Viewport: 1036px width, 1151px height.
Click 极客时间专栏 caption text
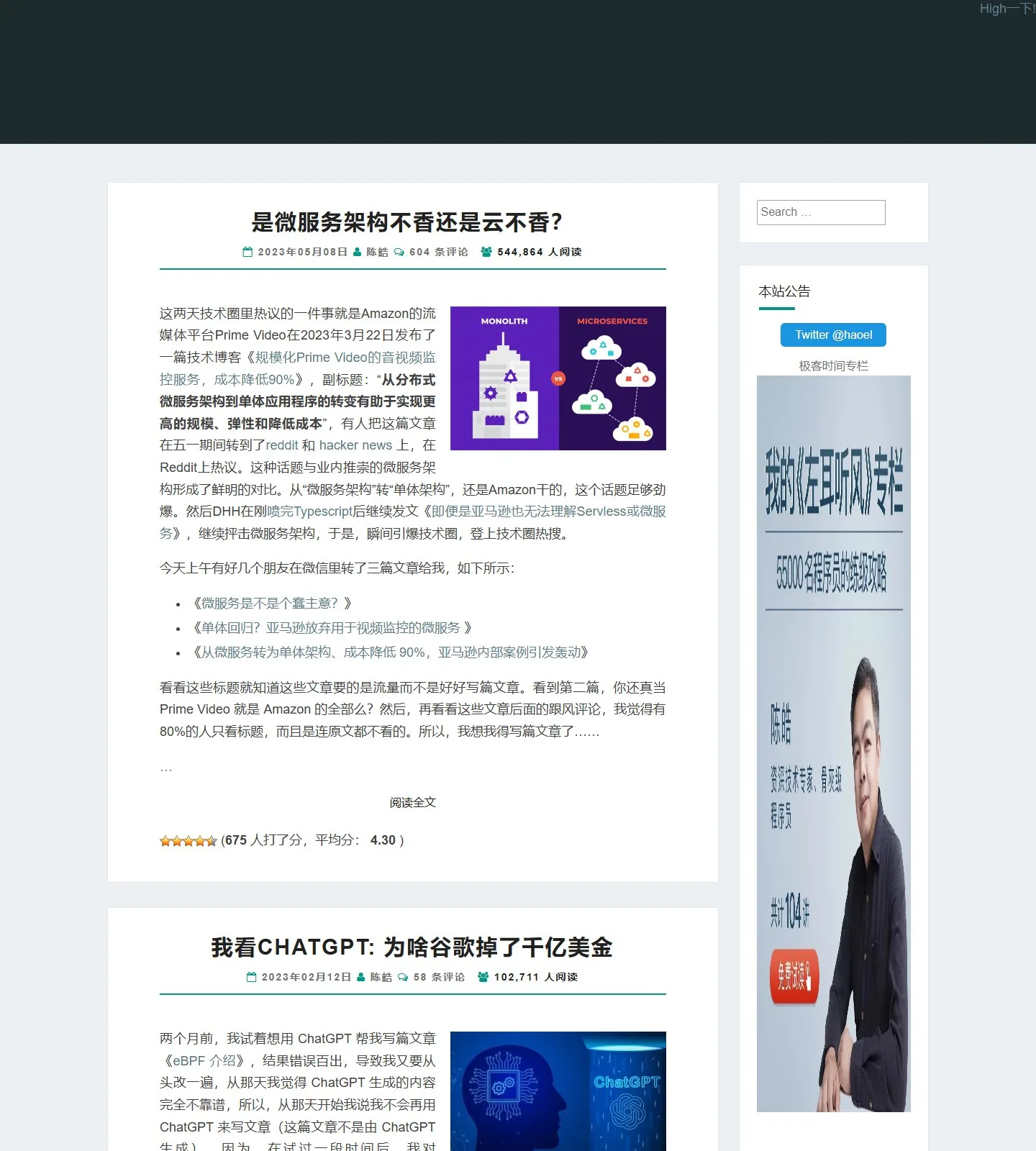pyautogui.click(x=834, y=366)
